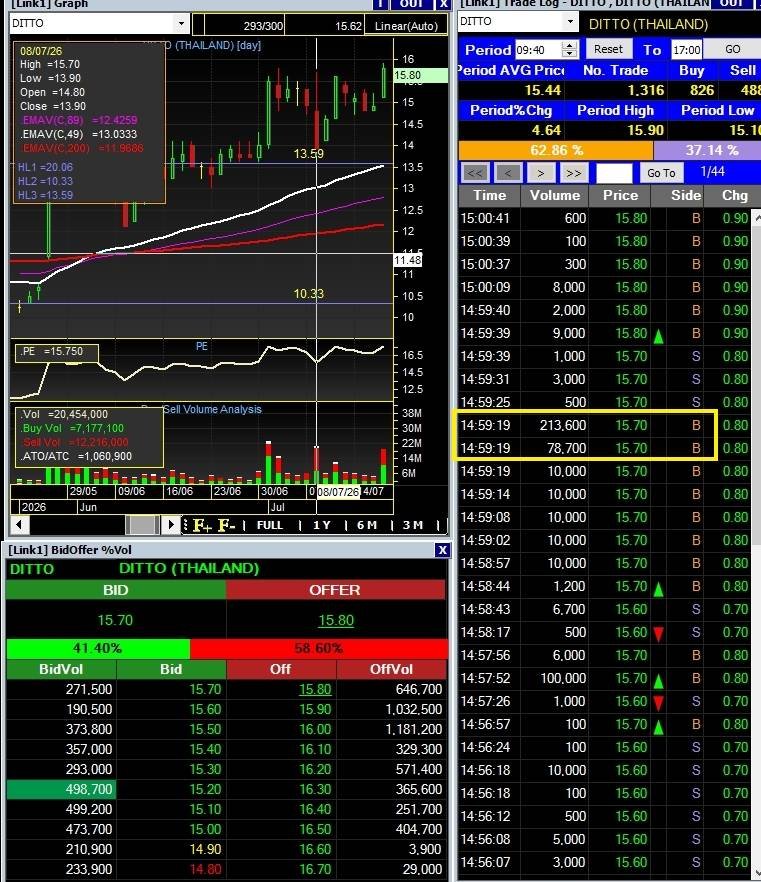The image size is (761, 882).
Task: Click the 1/44 page indicator
Action: [712, 172]
